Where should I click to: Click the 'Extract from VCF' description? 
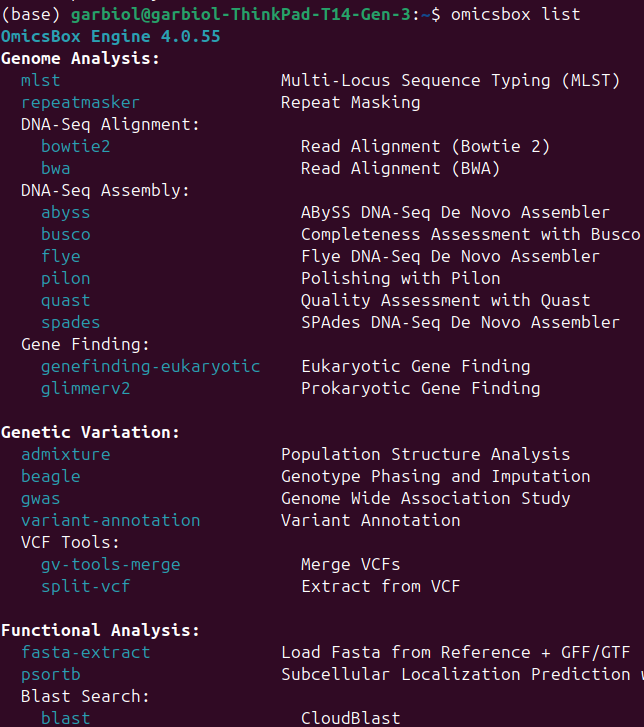(x=381, y=587)
